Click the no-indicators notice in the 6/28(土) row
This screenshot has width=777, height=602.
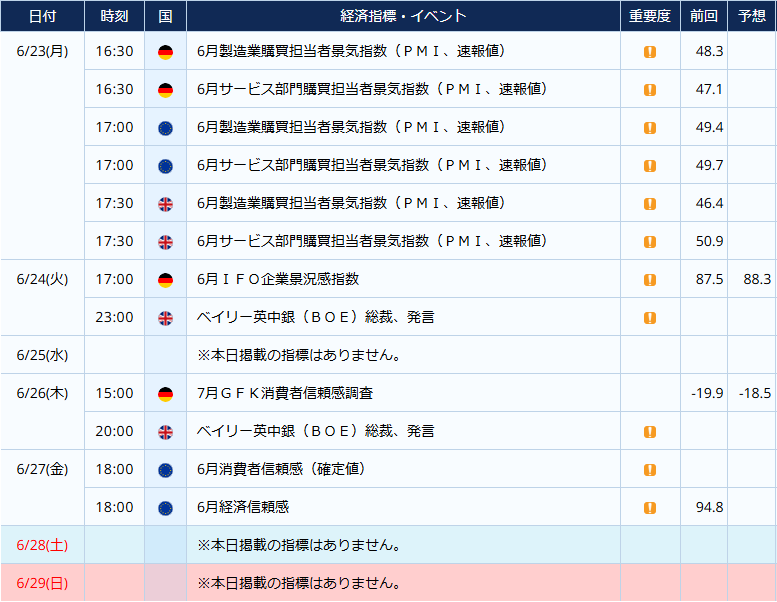pos(299,546)
